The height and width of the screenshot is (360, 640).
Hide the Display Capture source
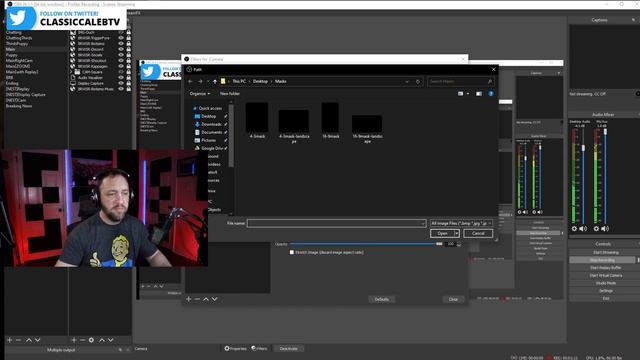pyautogui.click(x=121, y=83)
